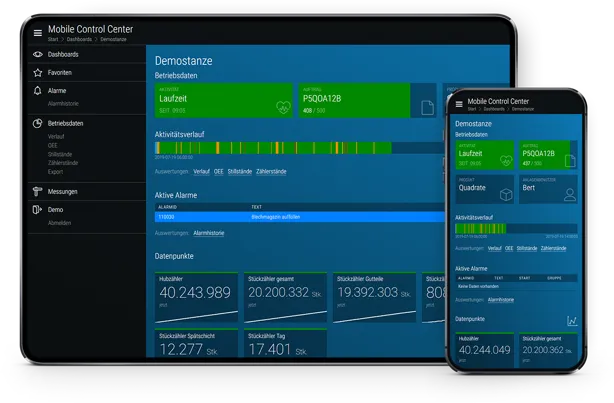Click the Dashboards eye icon in sidebar
The image size is (614, 403).
click(38, 54)
